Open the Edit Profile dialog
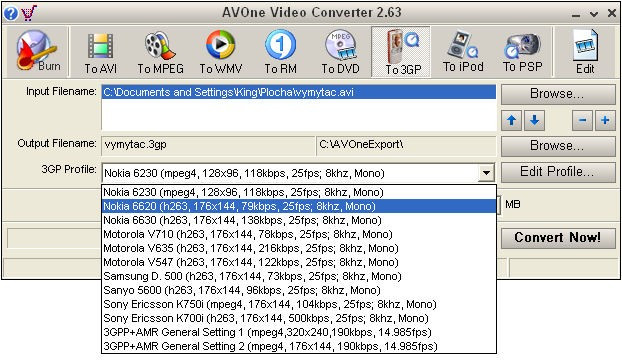 pos(558,172)
